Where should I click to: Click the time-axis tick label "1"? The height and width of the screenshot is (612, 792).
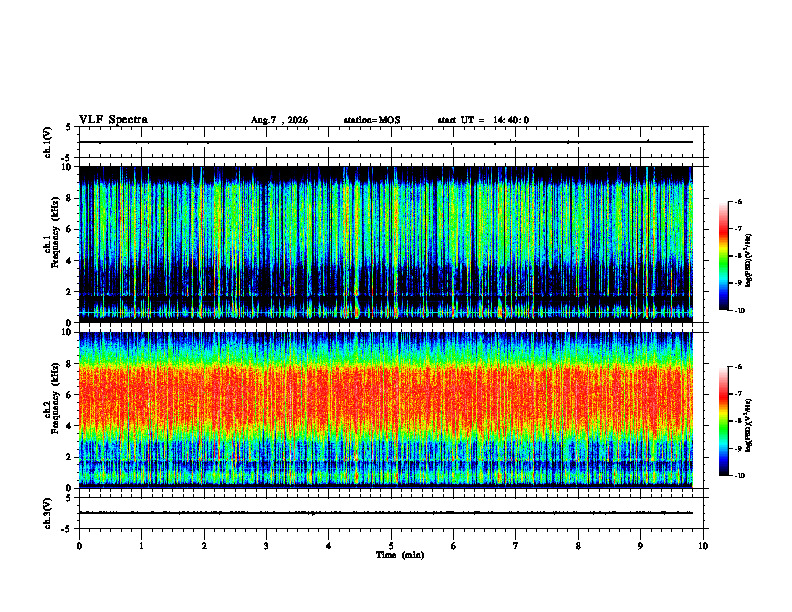point(141,546)
